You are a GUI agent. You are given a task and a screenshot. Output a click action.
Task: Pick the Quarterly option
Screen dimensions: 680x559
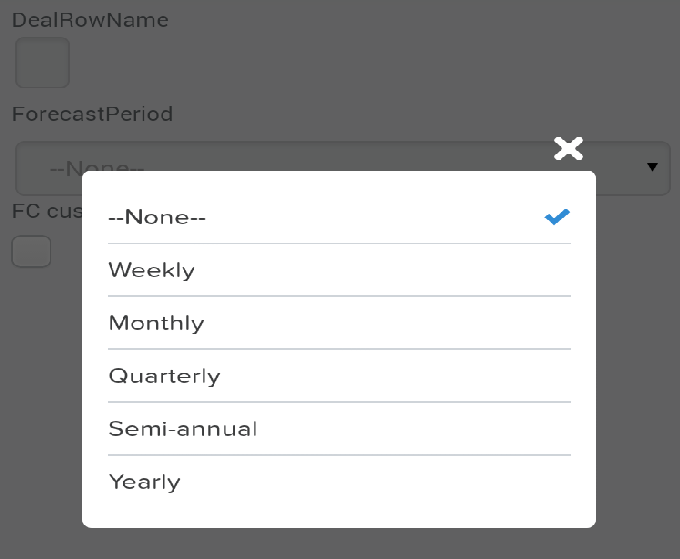(x=164, y=376)
